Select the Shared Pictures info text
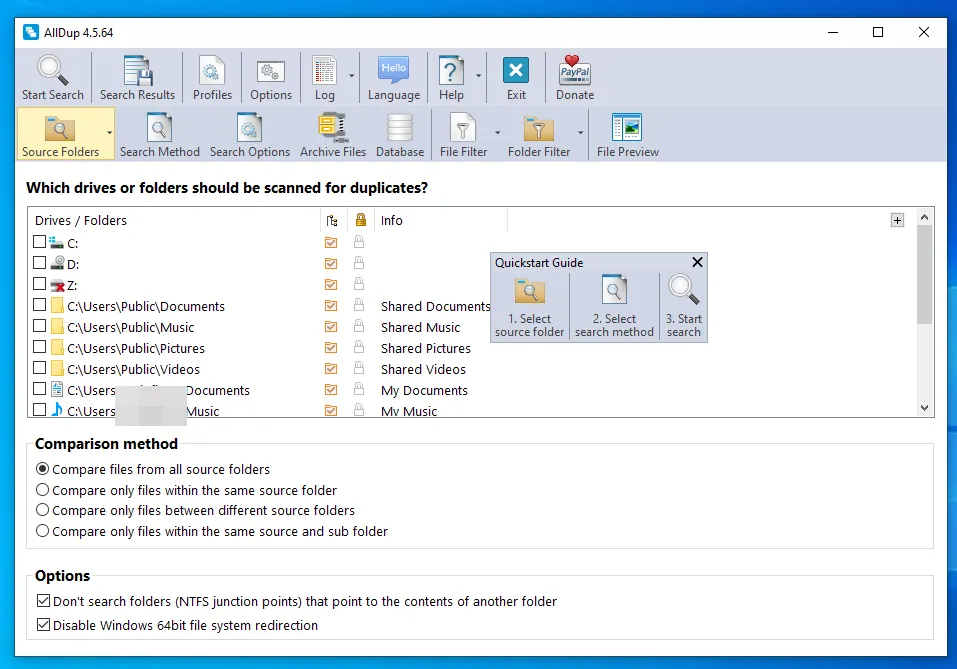This screenshot has width=957, height=669. pos(425,349)
